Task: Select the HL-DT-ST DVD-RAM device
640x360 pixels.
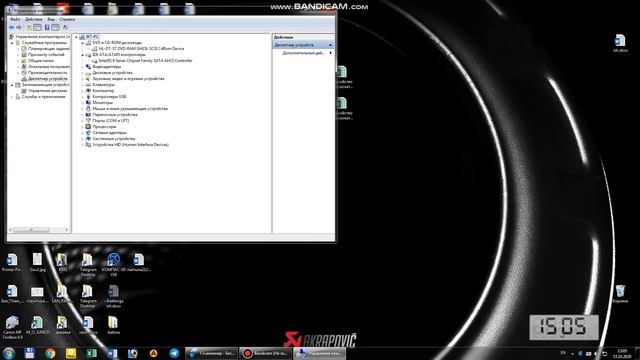Action: (x=141, y=49)
